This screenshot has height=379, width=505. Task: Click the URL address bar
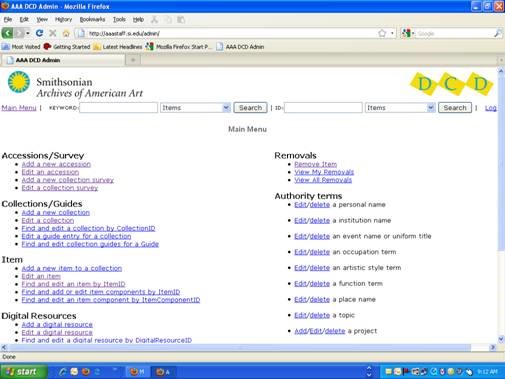pyautogui.click(x=230, y=33)
